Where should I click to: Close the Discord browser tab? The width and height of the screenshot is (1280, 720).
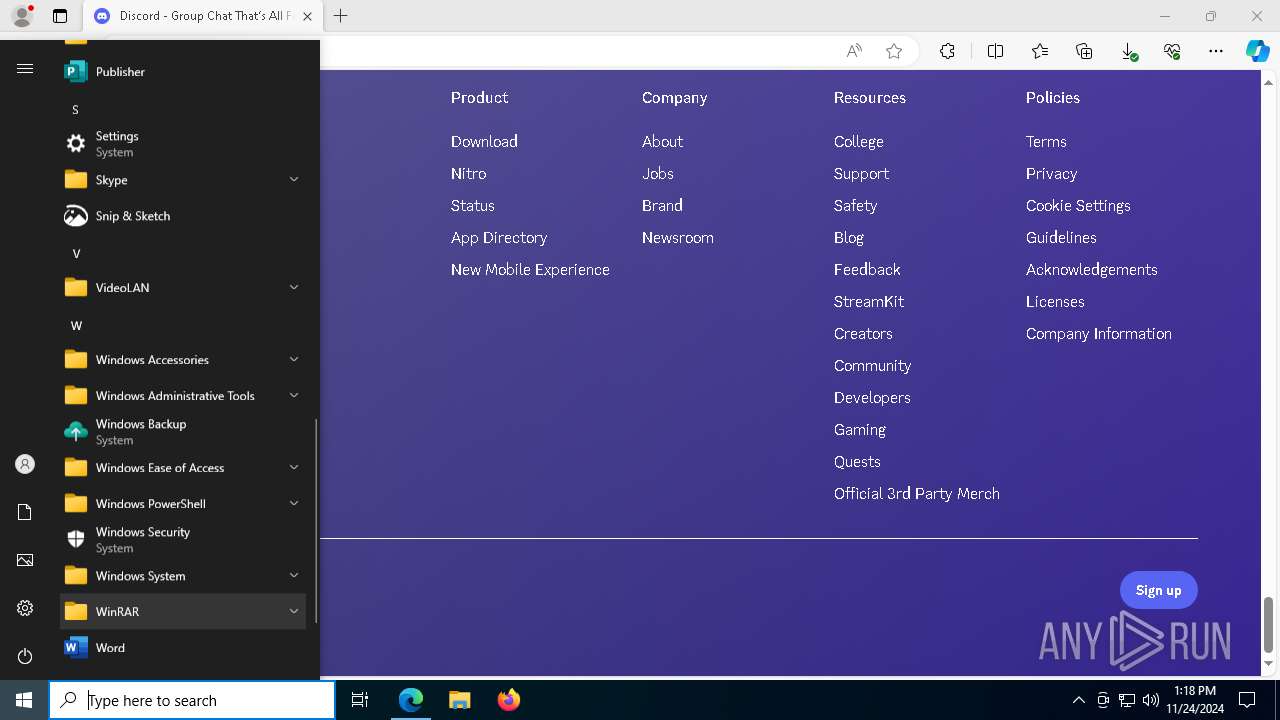pyautogui.click(x=307, y=16)
